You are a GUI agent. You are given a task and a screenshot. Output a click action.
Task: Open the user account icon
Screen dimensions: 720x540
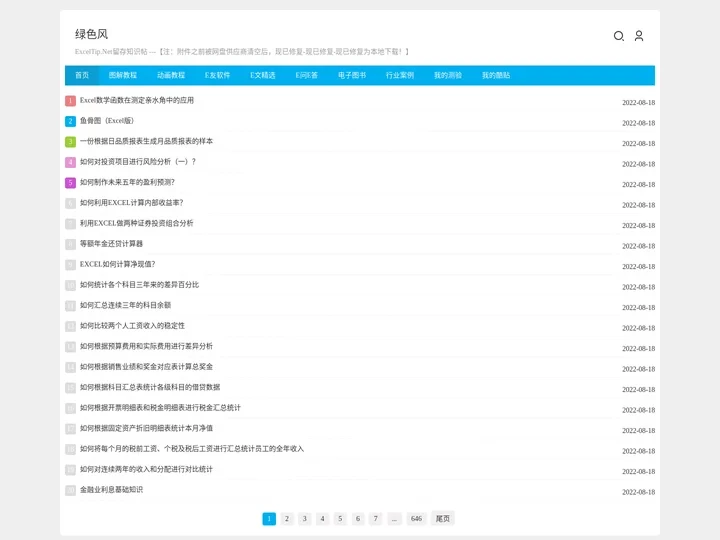pos(639,36)
